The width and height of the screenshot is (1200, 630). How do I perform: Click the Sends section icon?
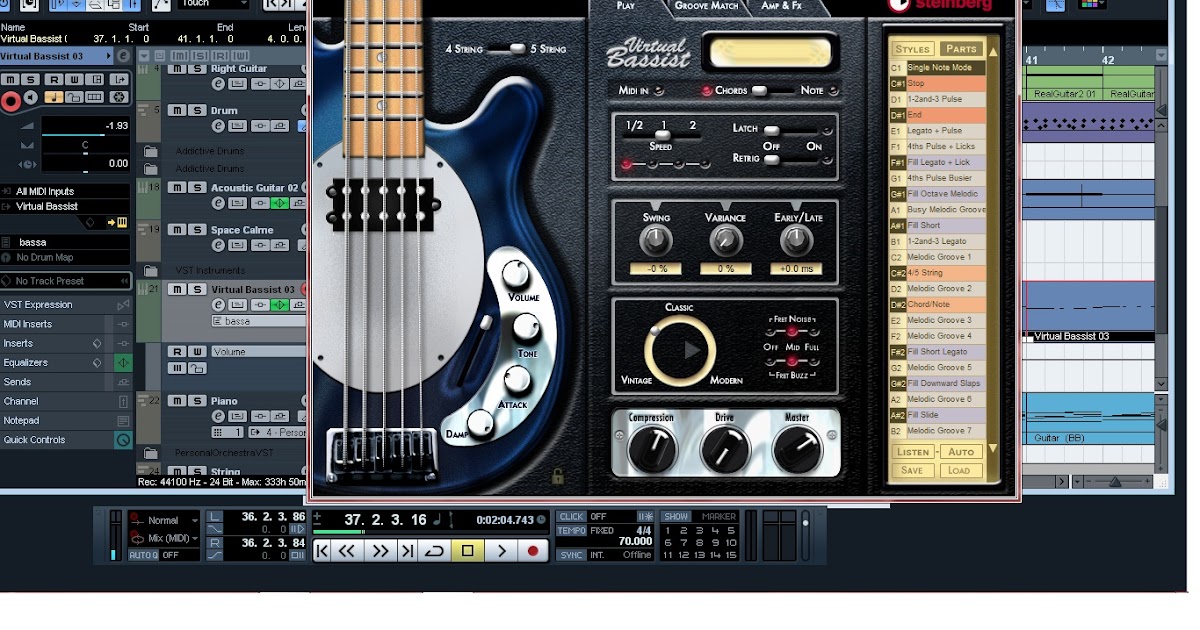[x=123, y=382]
